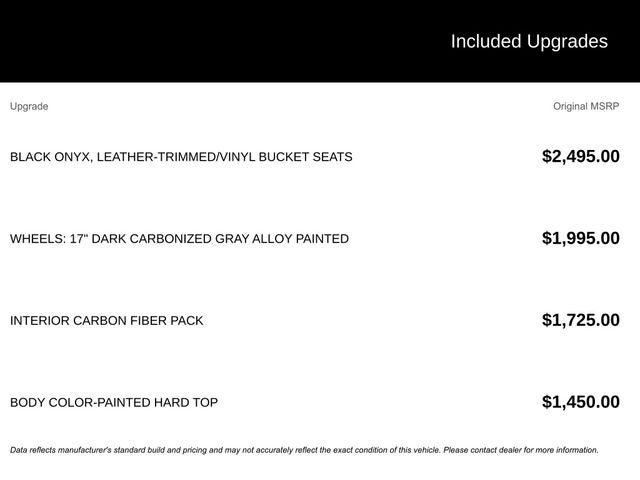Image resolution: width=640 pixels, height=480 pixels.
Task: Select the 17" gray alloy wheels upgrade
Action: point(179,239)
